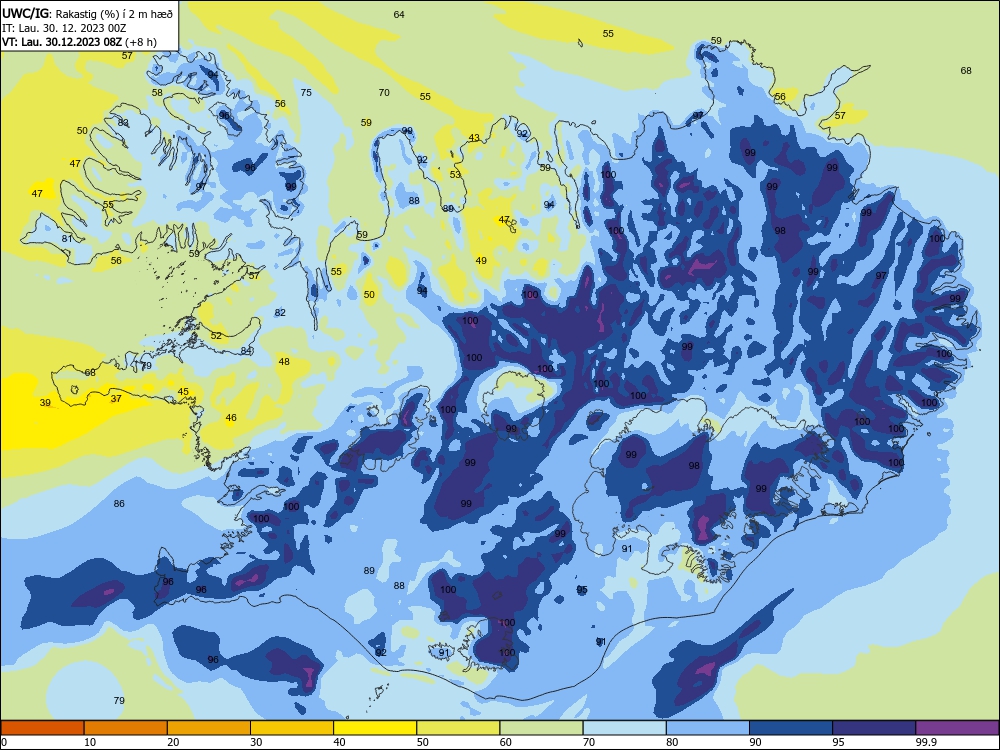Click the 'IT: Lau. 30. 12. 2023 00Z' line
Screen dimensions: 1000x750
coord(64,28)
